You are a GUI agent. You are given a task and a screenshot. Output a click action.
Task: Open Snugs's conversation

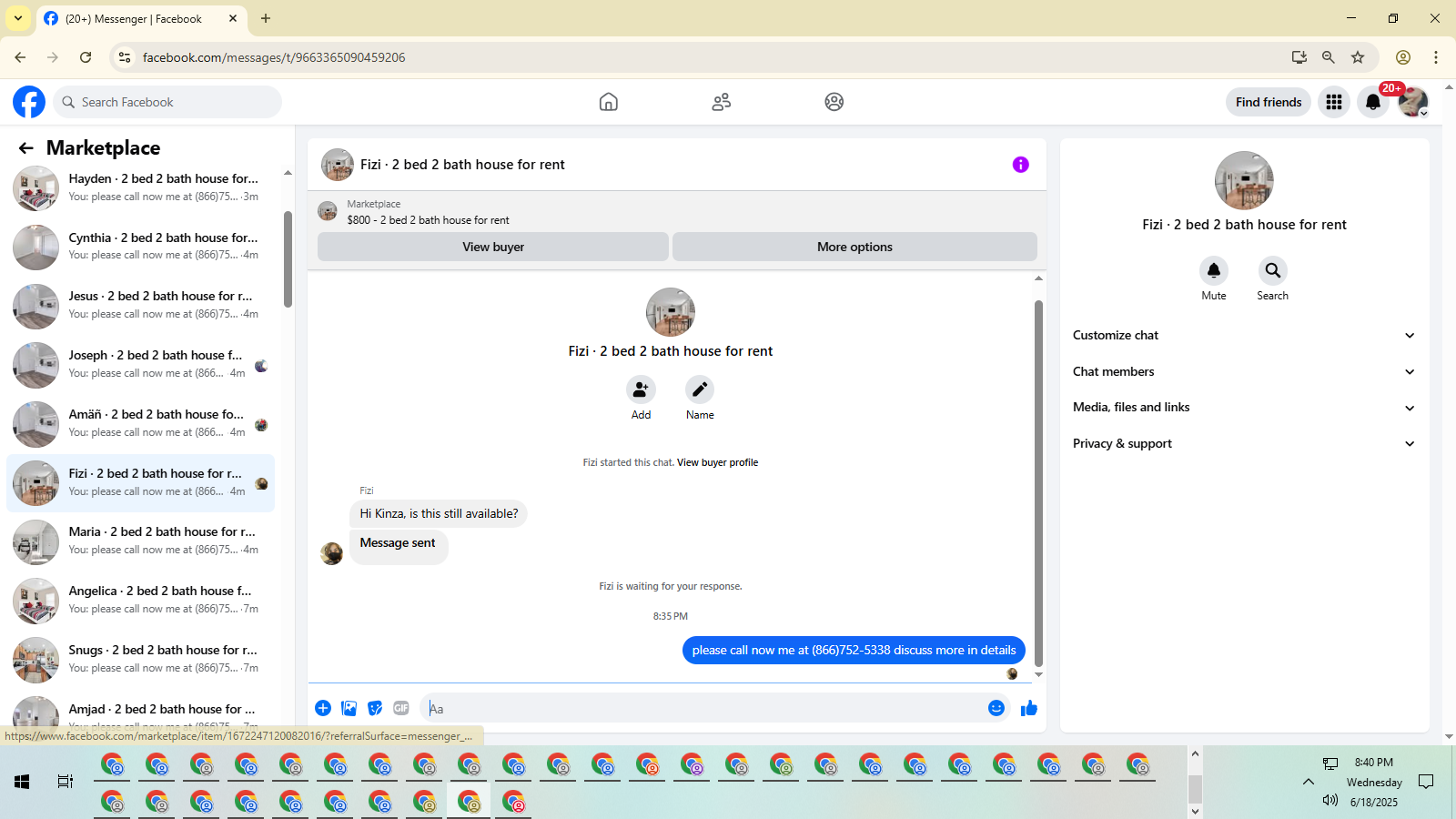pos(141,660)
